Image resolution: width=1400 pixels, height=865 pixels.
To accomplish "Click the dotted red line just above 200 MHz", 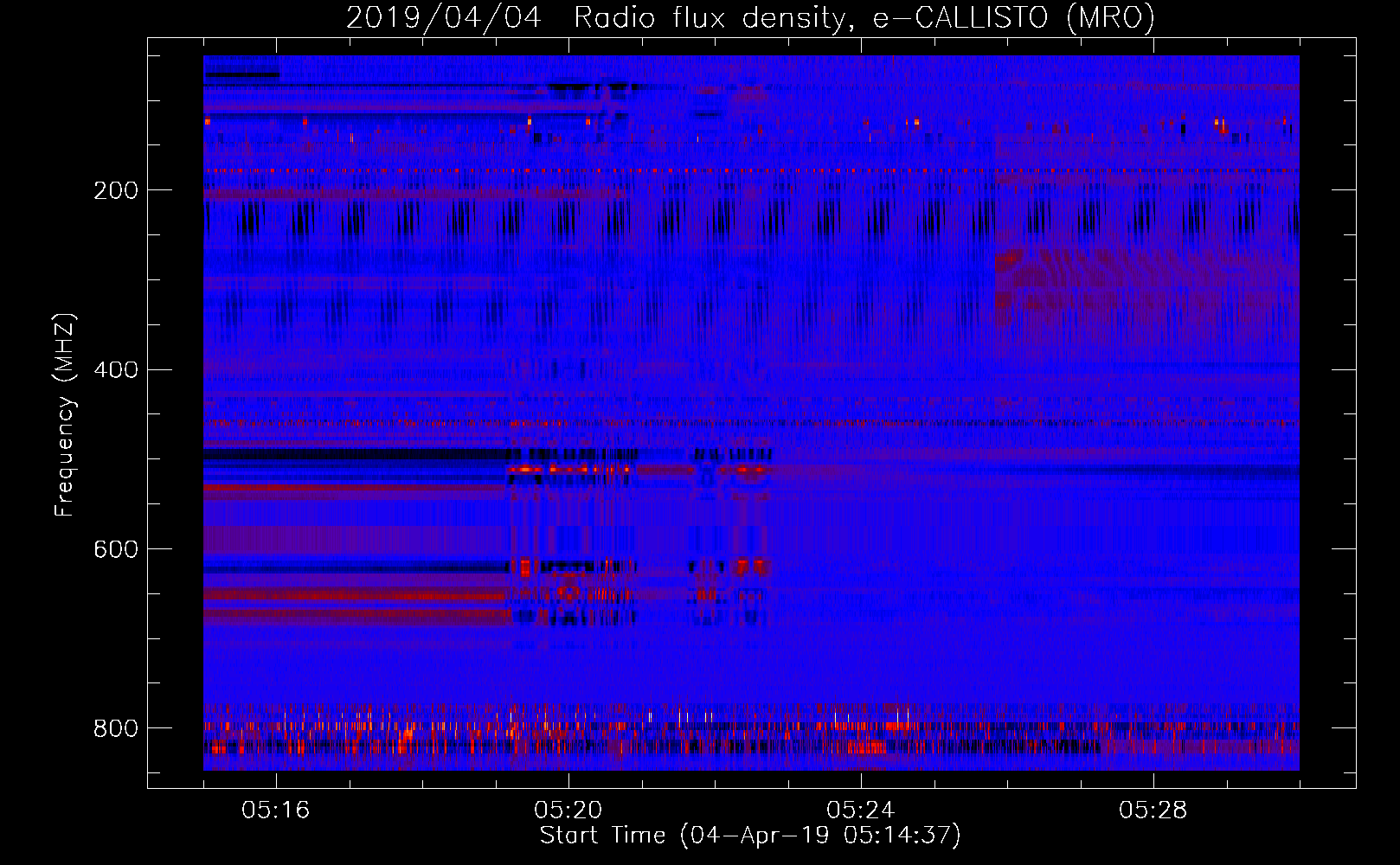I will pyautogui.click(x=751, y=171).
